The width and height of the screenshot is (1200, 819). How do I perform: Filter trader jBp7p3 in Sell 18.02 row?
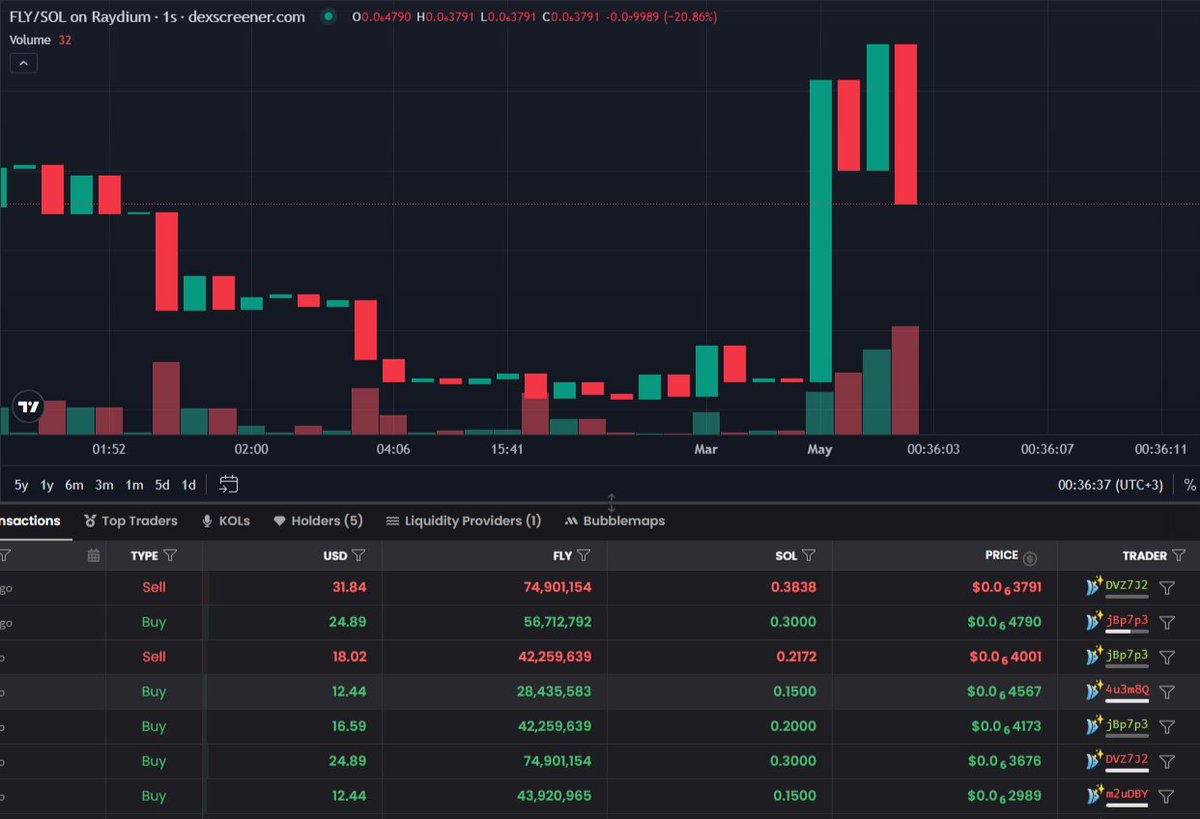(x=1166, y=657)
